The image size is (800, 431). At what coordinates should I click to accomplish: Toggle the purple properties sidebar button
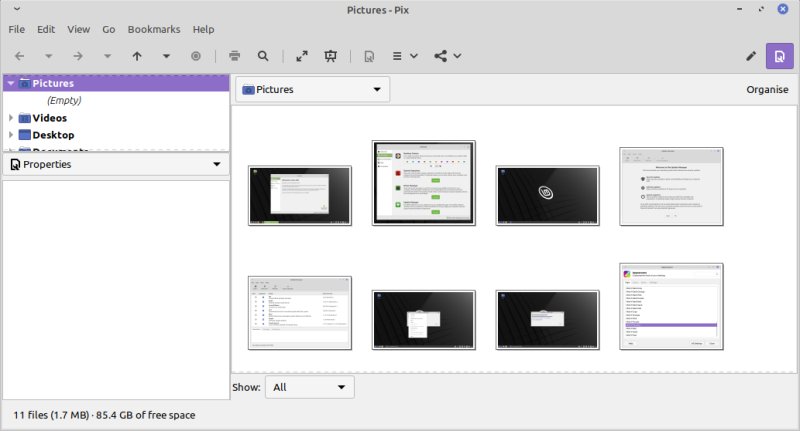pos(779,56)
